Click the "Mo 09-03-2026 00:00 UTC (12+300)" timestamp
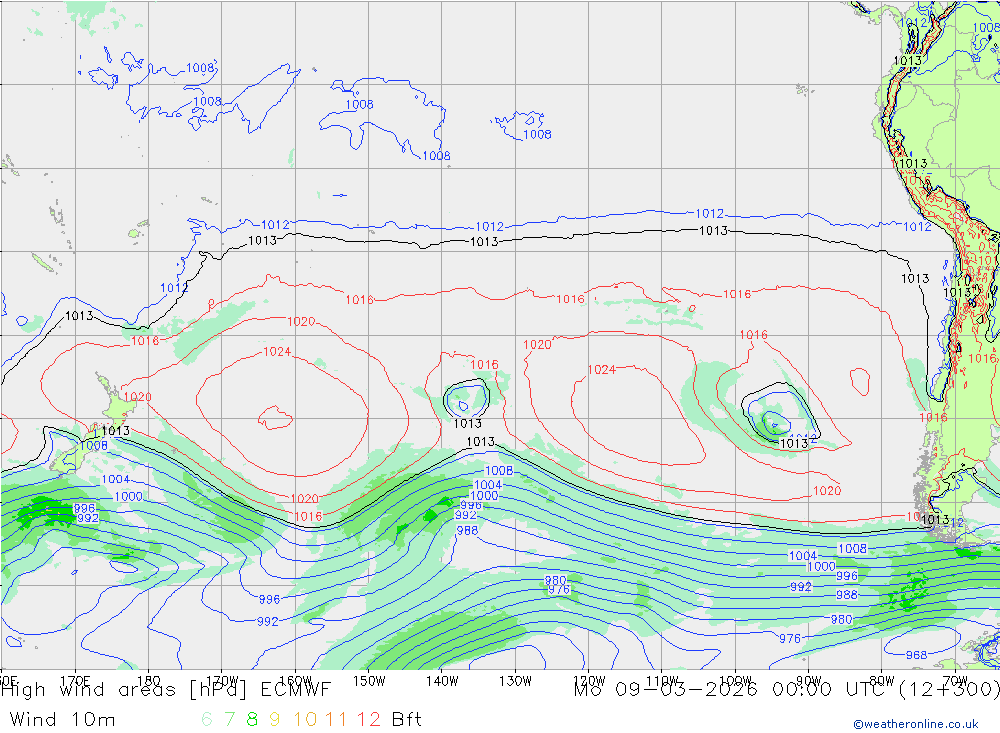1000x733 pixels. [x=786, y=690]
